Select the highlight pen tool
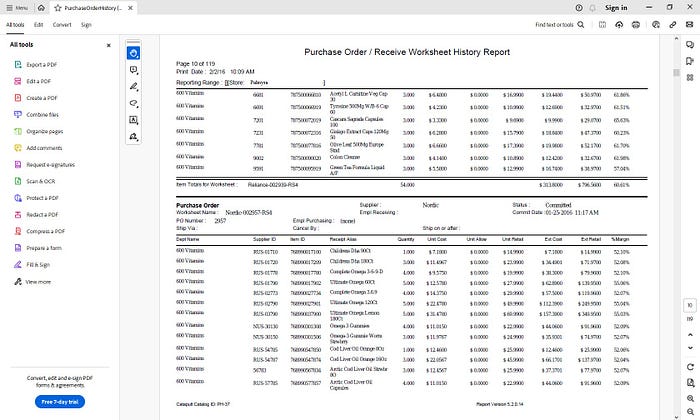Screen dimensions: 700x420 click(133, 87)
